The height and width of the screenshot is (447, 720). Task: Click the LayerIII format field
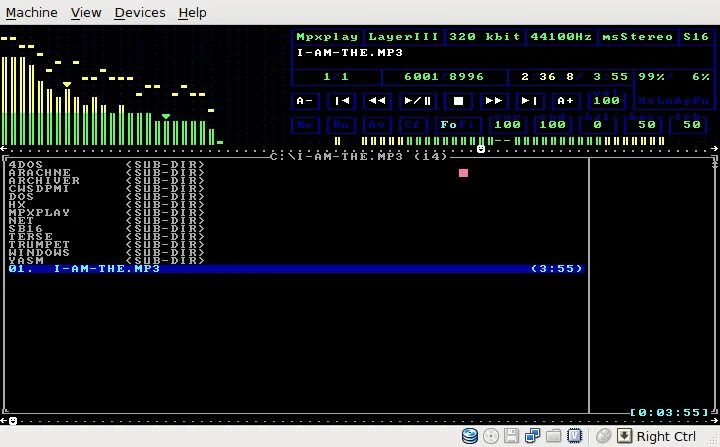coord(404,37)
